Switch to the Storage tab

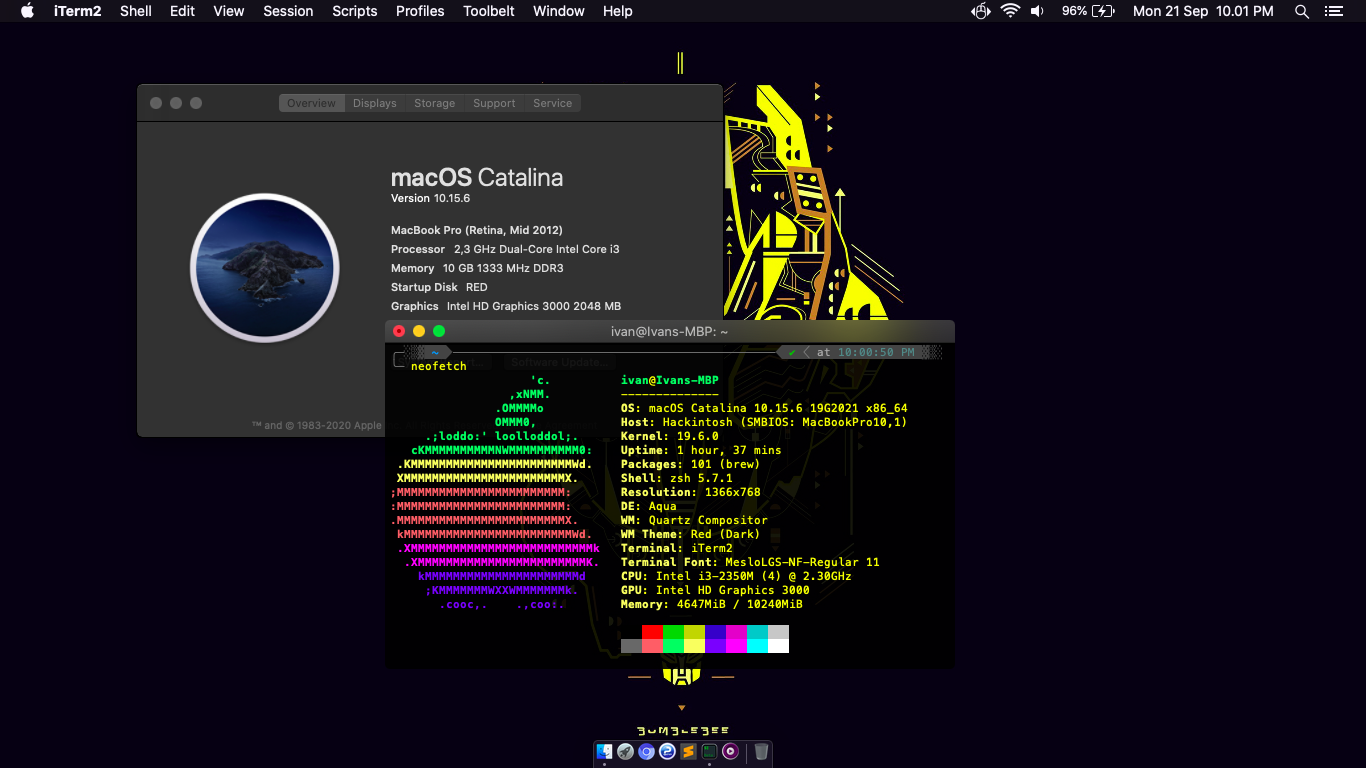tap(435, 103)
